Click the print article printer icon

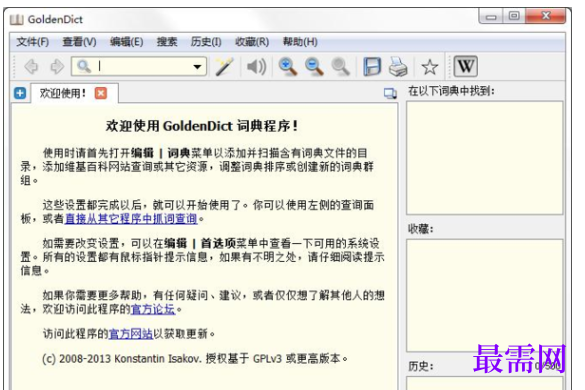click(x=398, y=67)
